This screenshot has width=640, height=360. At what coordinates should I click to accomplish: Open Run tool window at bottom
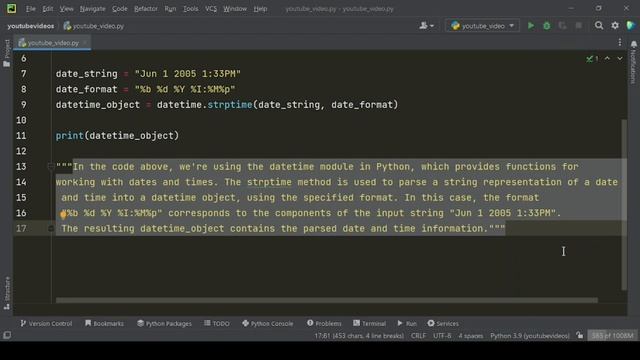click(x=407, y=323)
